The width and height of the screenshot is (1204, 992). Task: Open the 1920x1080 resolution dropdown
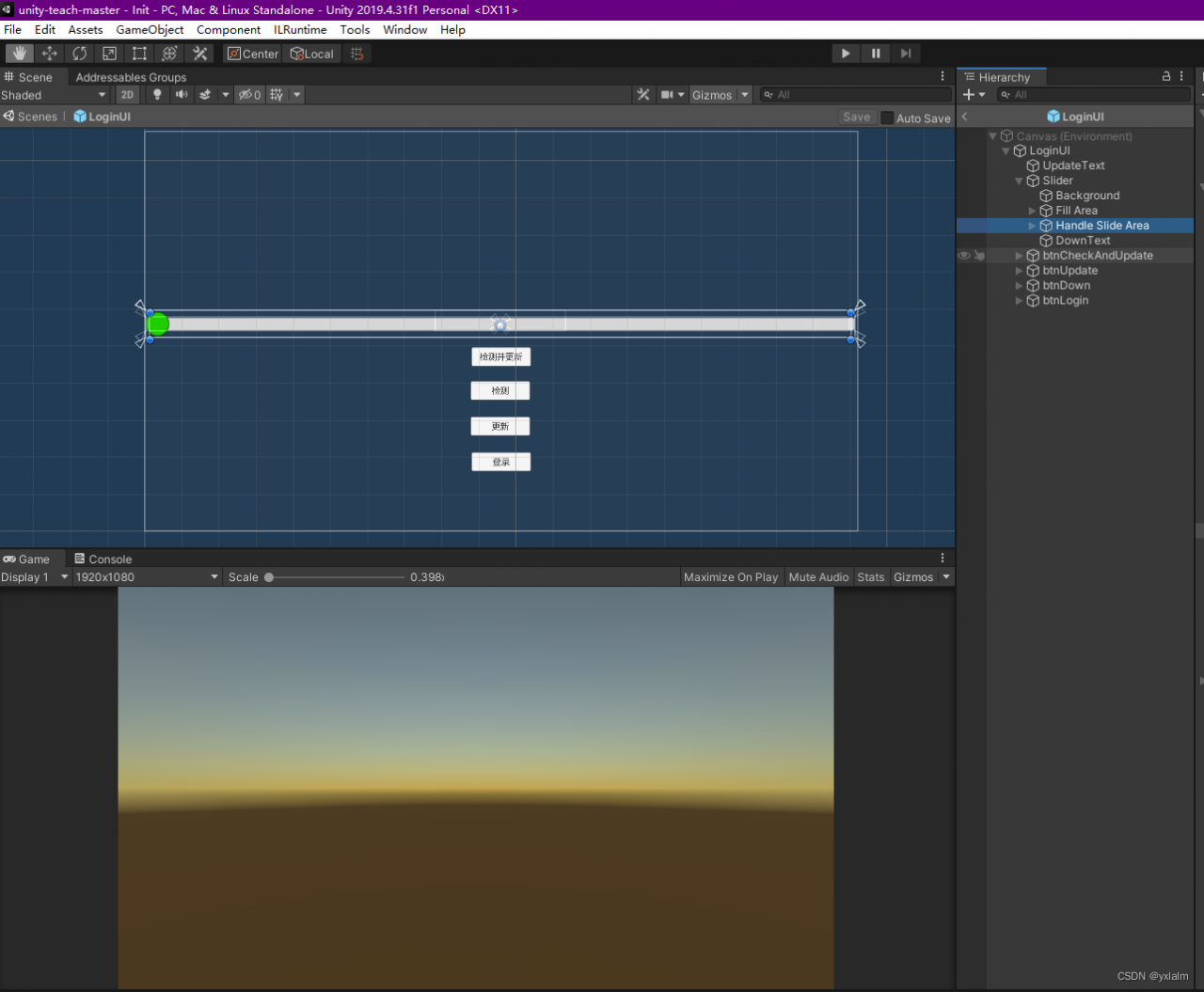[x=146, y=577]
